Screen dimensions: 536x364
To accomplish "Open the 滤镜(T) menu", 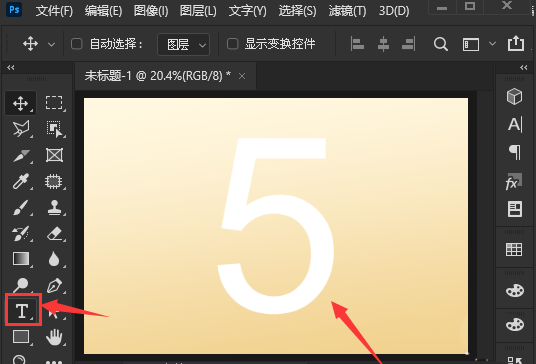I will (347, 11).
